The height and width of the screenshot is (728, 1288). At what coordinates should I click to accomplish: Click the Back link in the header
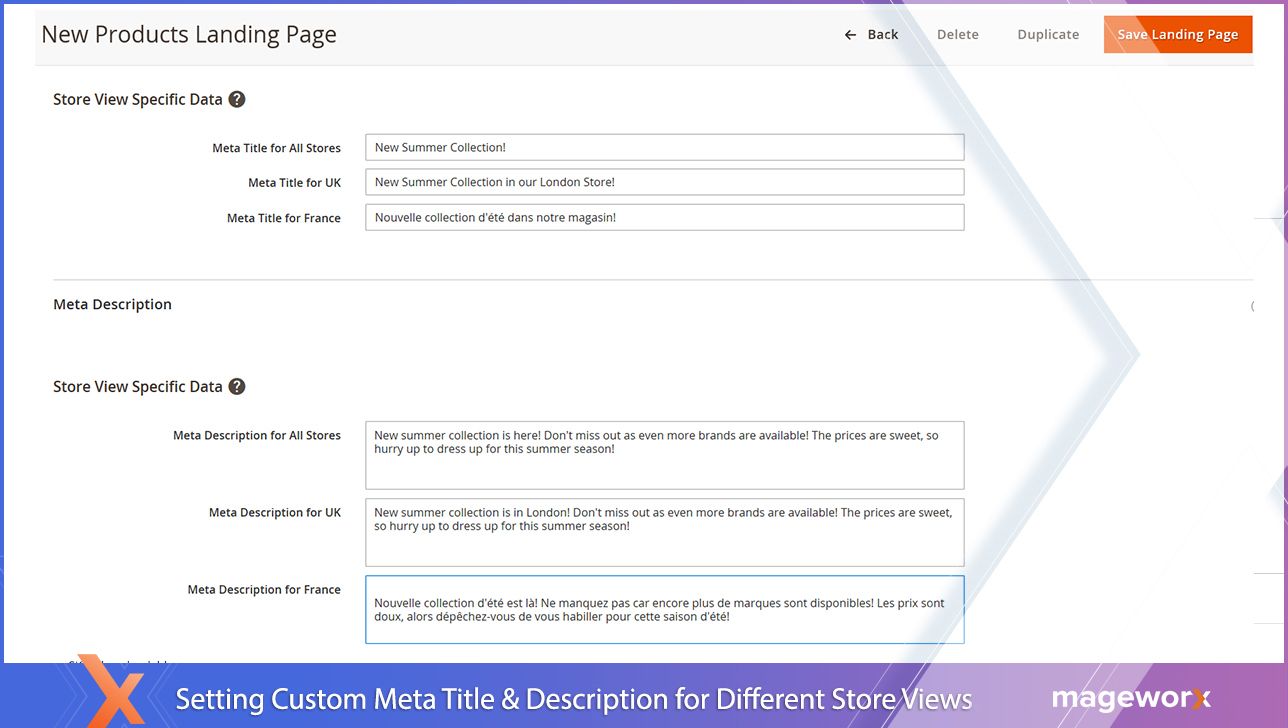(x=882, y=33)
